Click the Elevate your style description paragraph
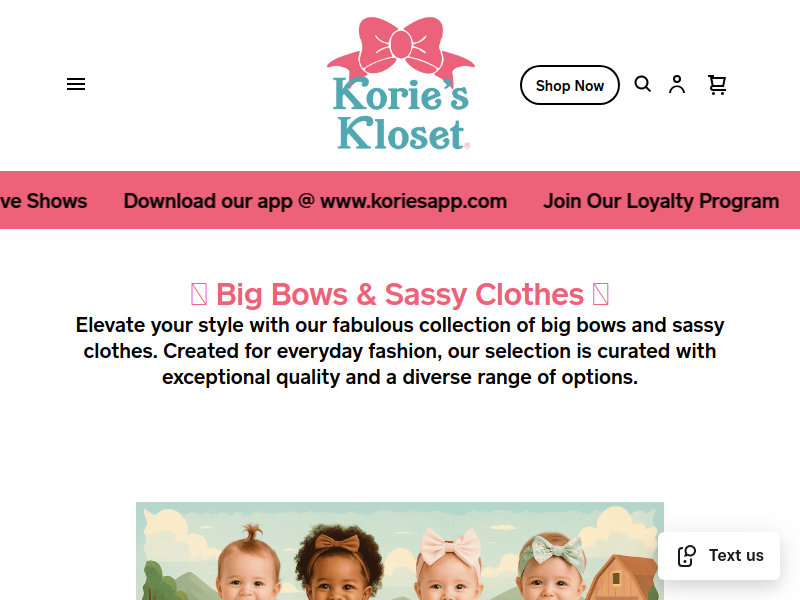This screenshot has height=600, width=800. coord(400,351)
